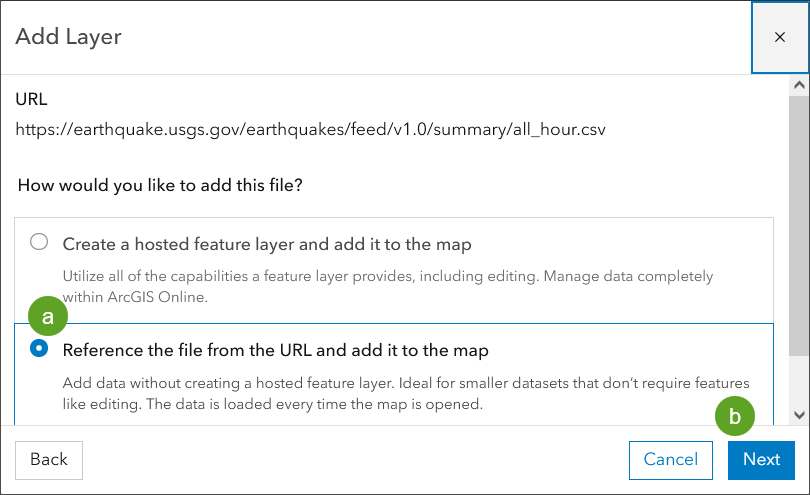Click the 'Reference the file from the URL' option title
This screenshot has height=495, width=810.
pyautogui.click(x=275, y=351)
